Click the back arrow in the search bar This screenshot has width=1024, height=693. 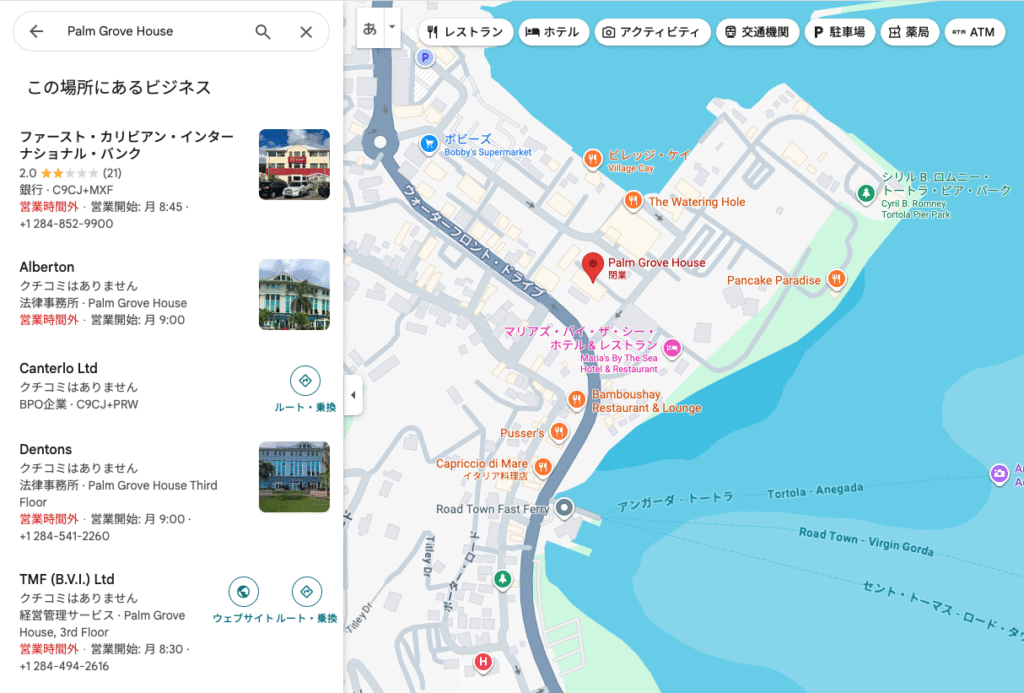[36, 32]
